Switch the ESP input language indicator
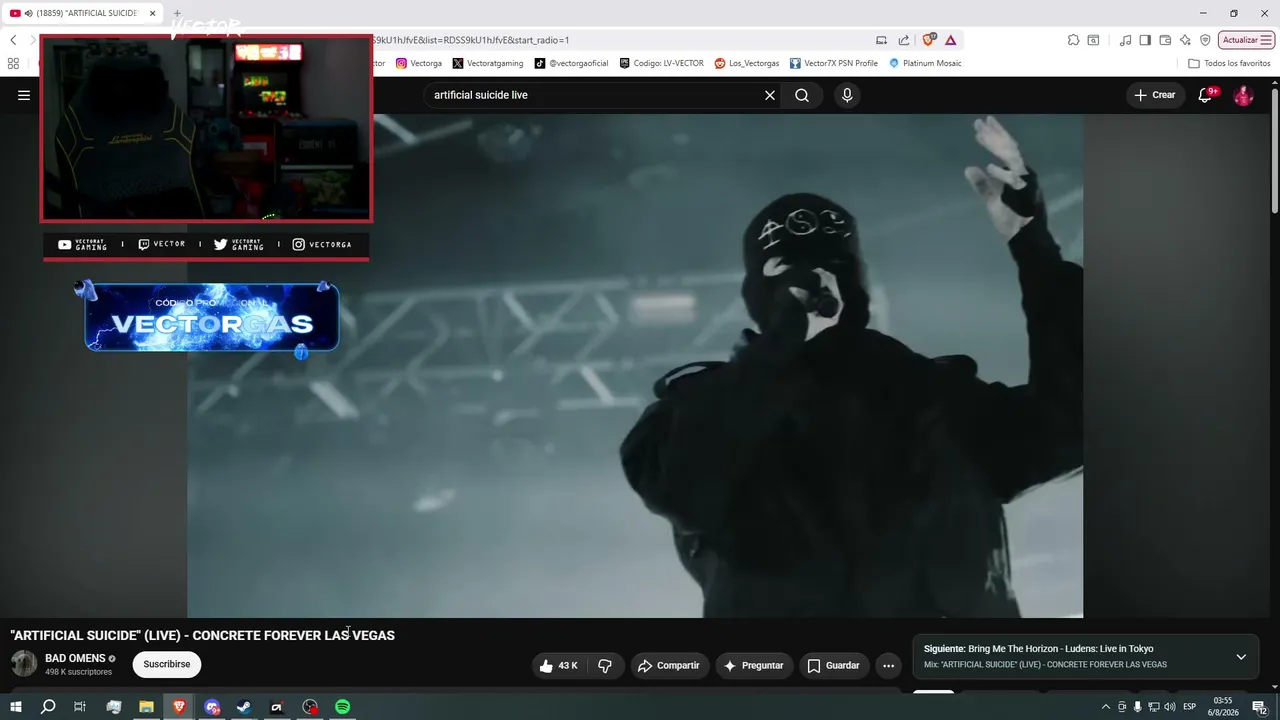 tap(1189, 707)
